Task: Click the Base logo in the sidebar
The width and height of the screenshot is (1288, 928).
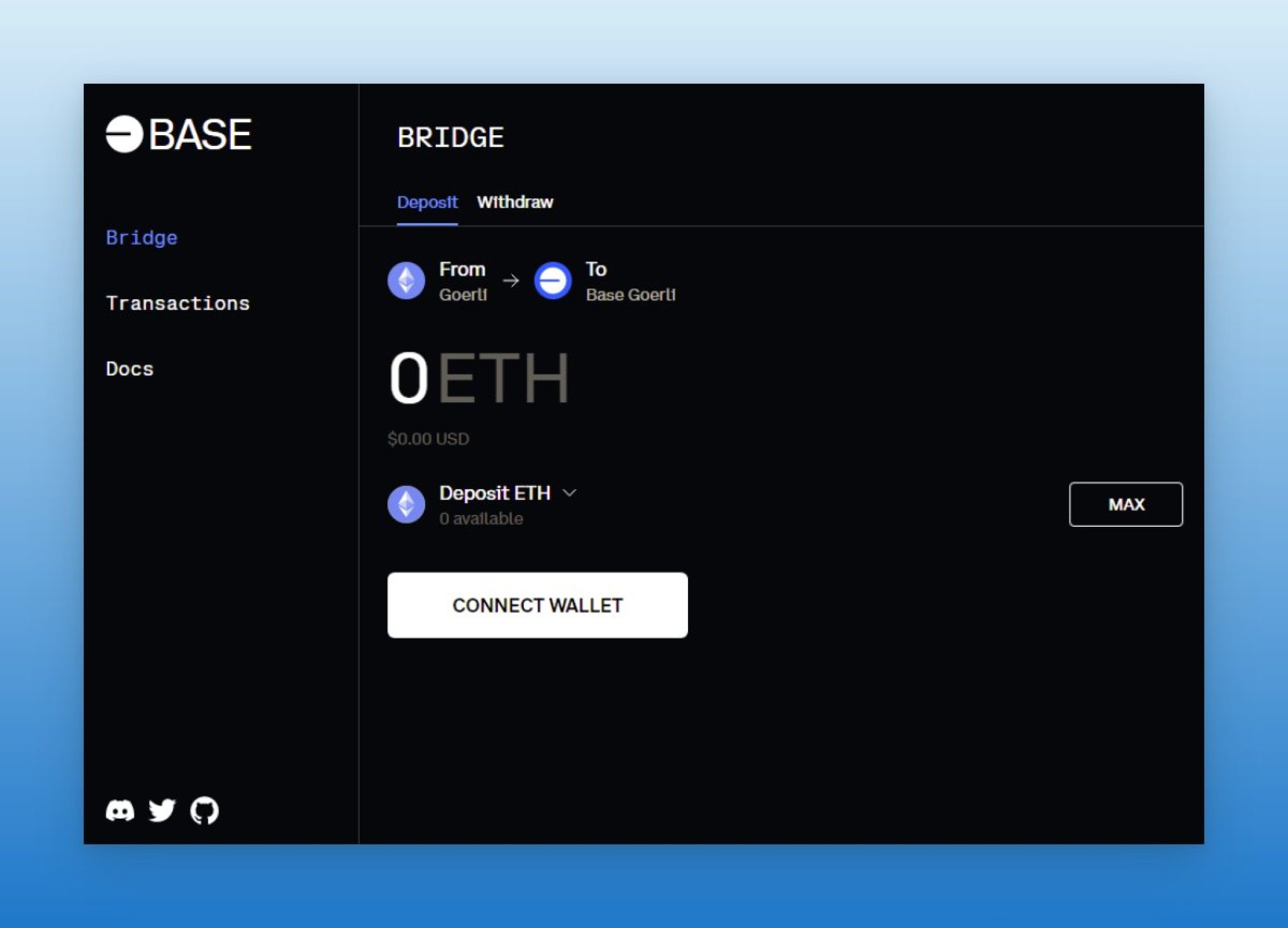Action: click(x=178, y=133)
